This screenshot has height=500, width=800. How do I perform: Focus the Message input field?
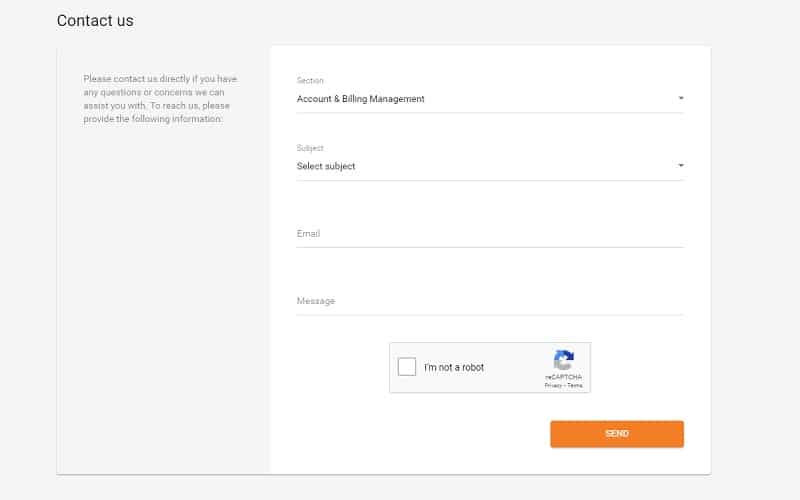(x=490, y=301)
